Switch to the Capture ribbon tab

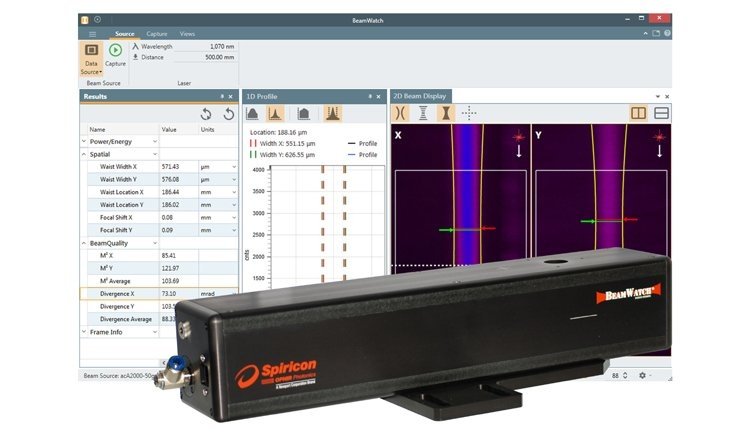point(156,34)
